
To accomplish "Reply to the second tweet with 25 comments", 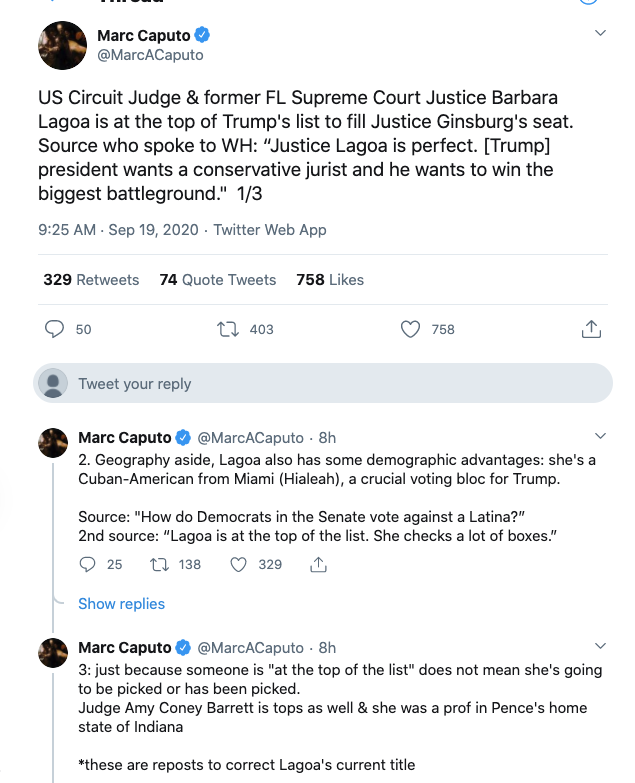I will tap(87, 564).
